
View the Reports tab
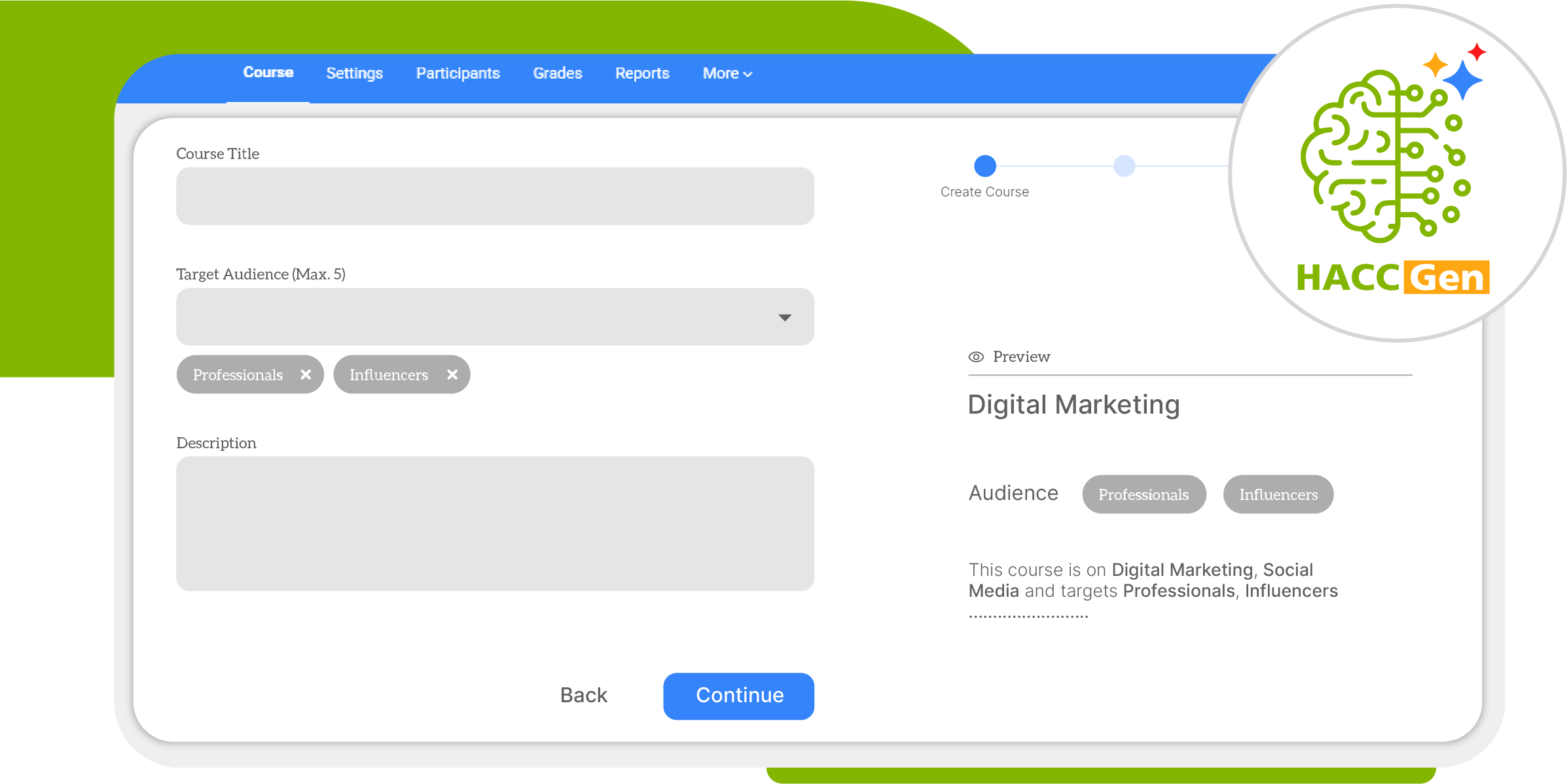(x=642, y=73)
